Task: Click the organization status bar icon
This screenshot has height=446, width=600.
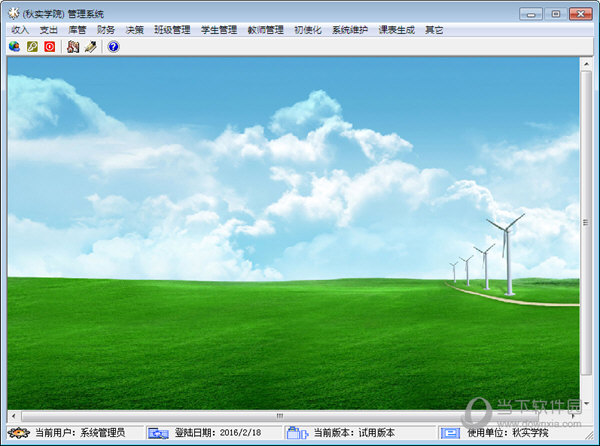Action: [450, 433]
